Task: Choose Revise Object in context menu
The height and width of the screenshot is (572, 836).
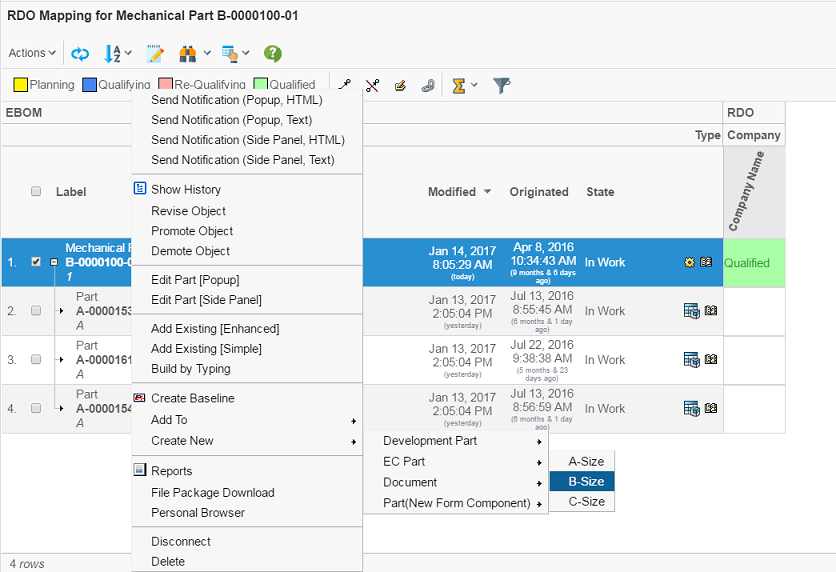Action: [x=188, y=211]
